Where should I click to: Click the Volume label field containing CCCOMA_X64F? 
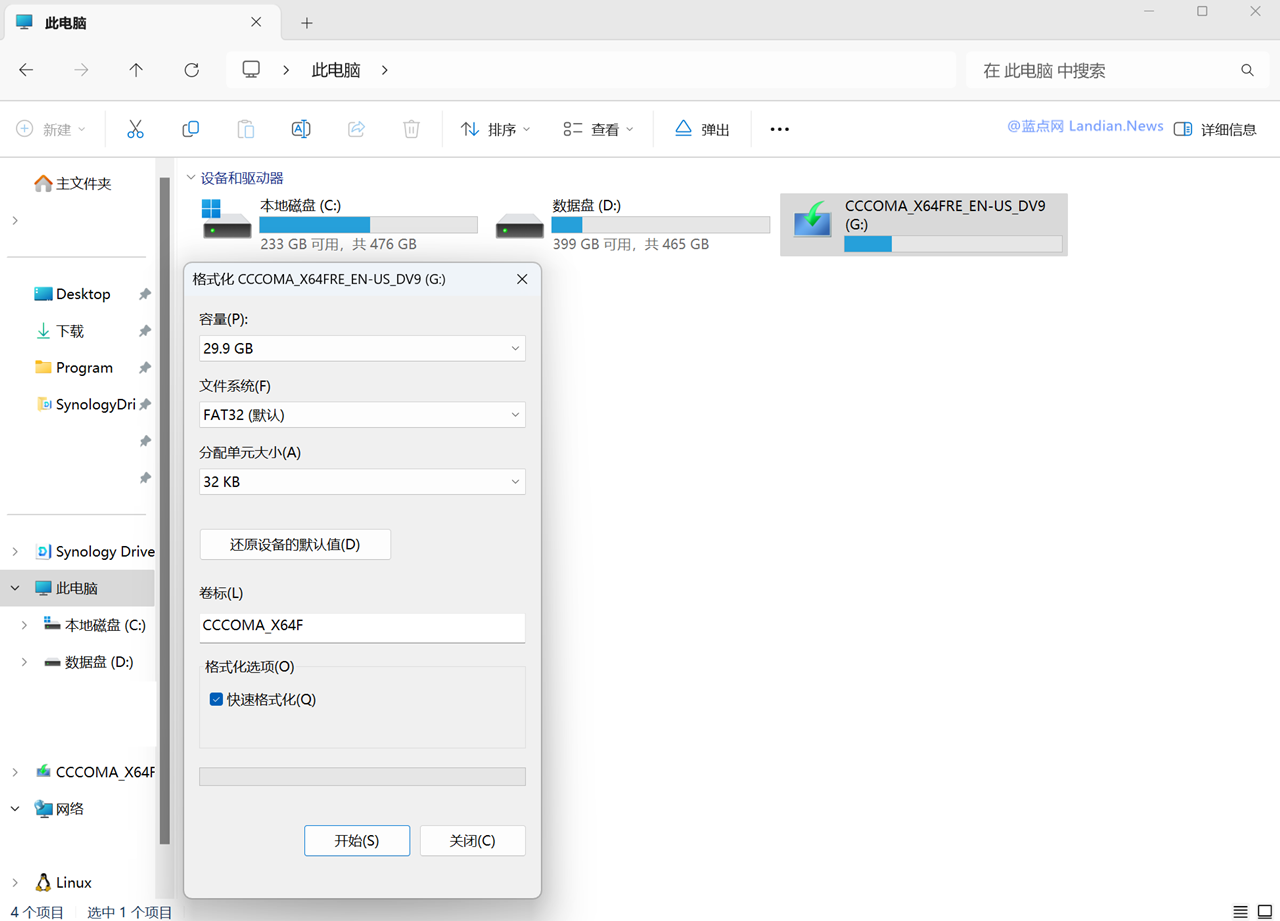(362, 626)
